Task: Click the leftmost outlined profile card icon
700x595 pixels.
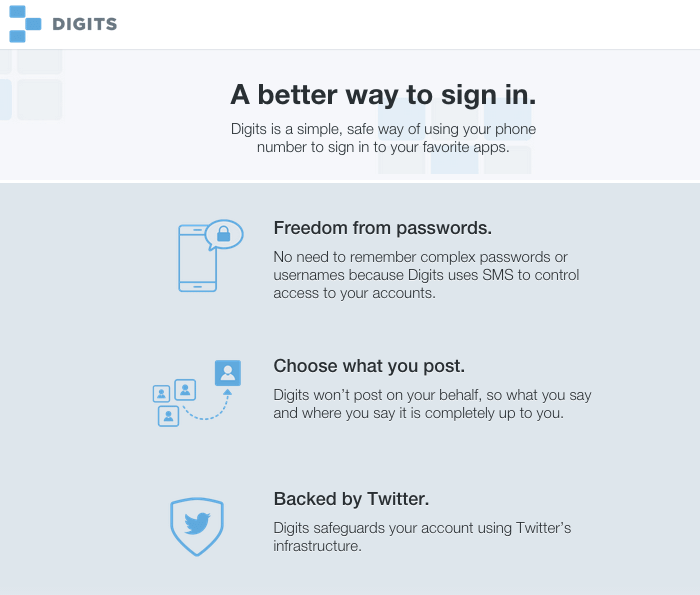Action: coord(161,394)
